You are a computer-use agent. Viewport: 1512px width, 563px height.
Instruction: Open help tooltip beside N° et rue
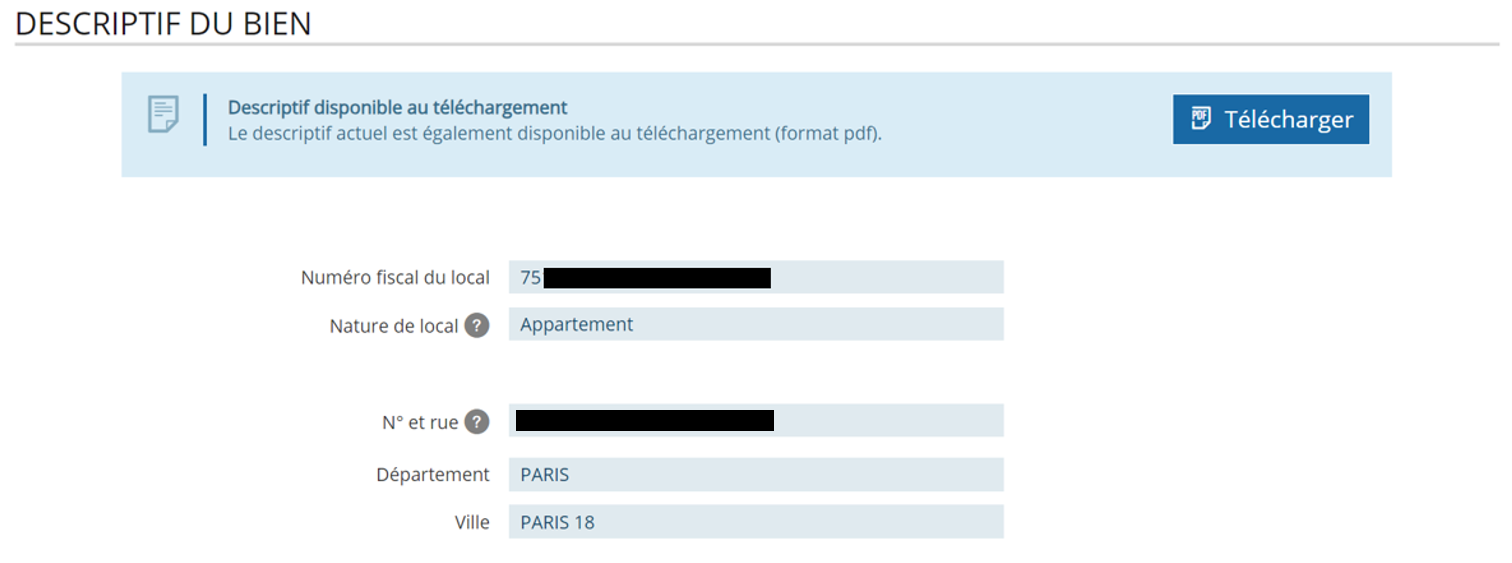click(477, 422)
